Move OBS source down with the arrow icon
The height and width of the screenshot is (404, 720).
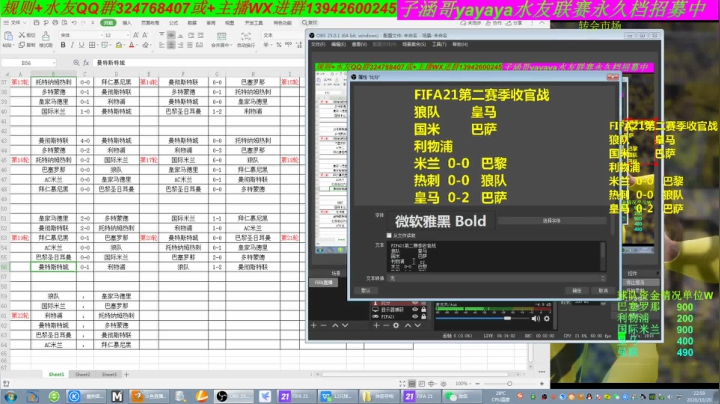(x=417, y=325)
